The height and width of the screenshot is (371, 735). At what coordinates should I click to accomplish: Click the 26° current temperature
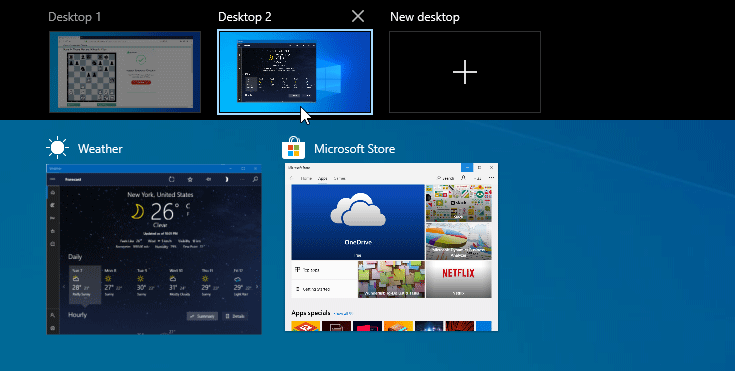point(164,212)
